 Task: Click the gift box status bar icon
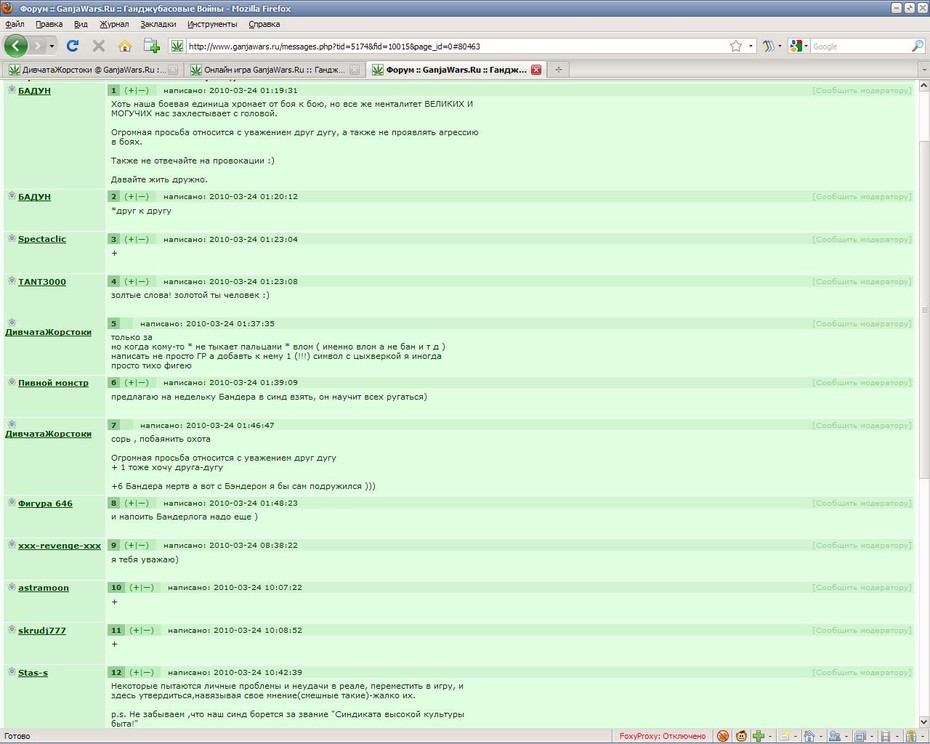[911, 736]
